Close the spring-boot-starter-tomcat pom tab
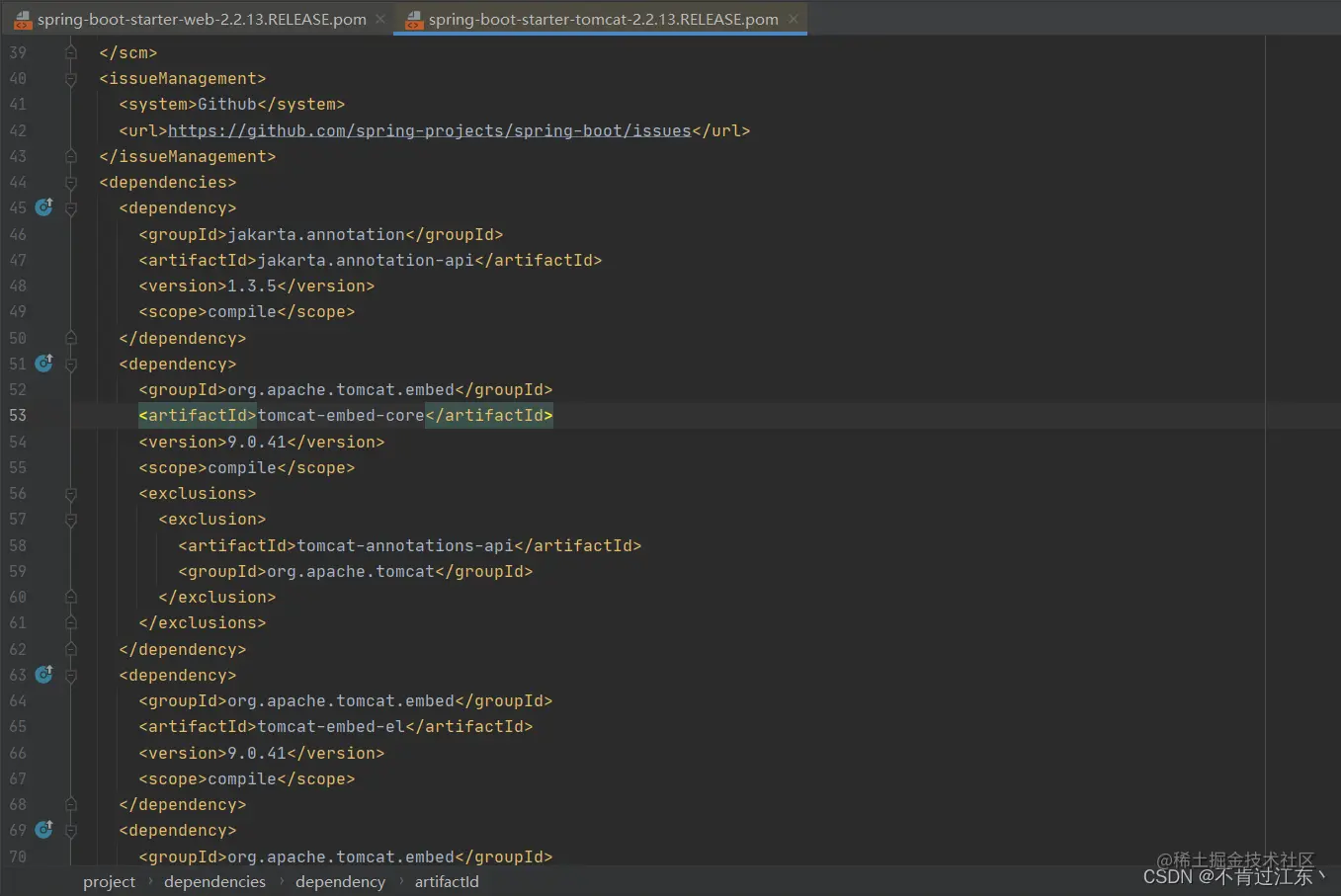 [793, 19]
